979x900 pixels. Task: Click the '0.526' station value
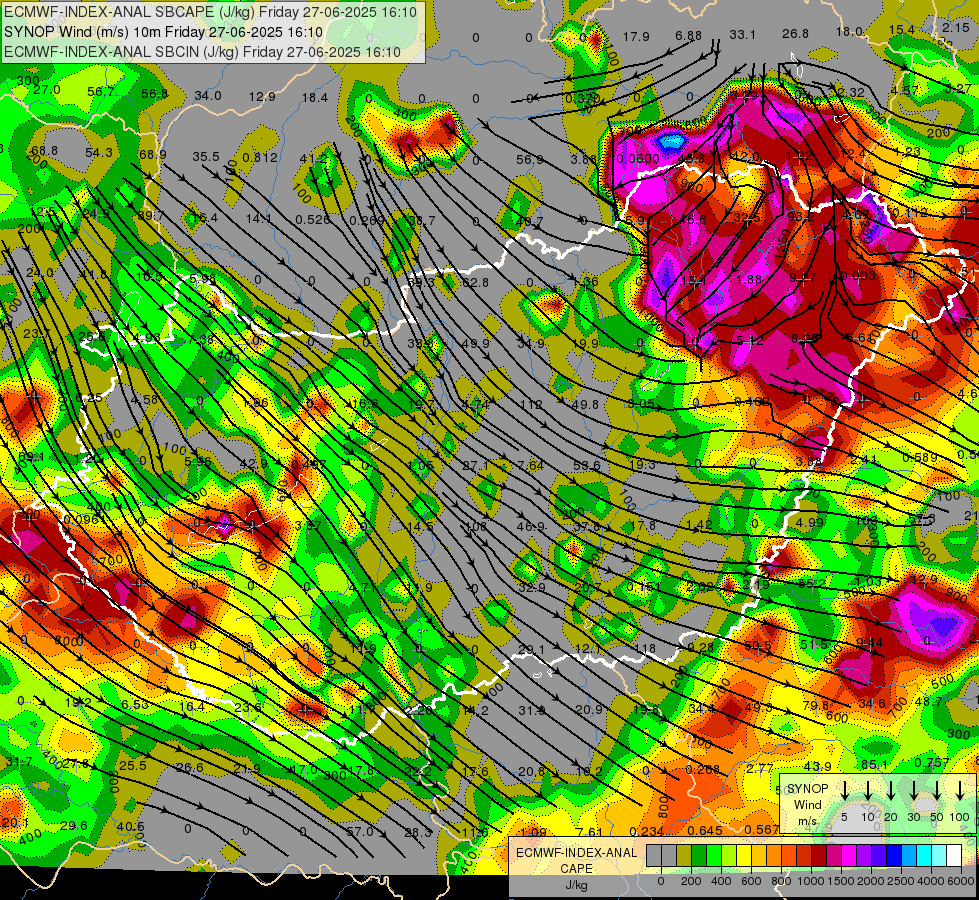tap(312, 219)
